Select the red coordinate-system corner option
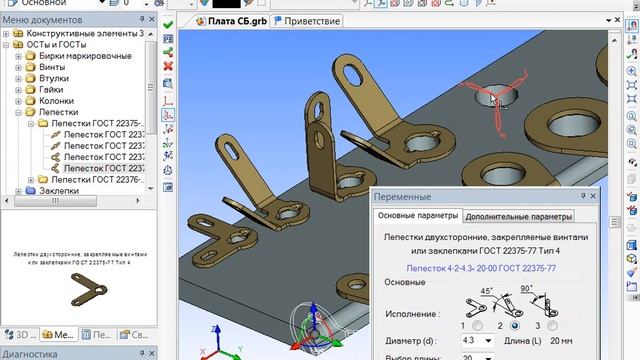Screen dimensions: 640x360 pos(168,100)
